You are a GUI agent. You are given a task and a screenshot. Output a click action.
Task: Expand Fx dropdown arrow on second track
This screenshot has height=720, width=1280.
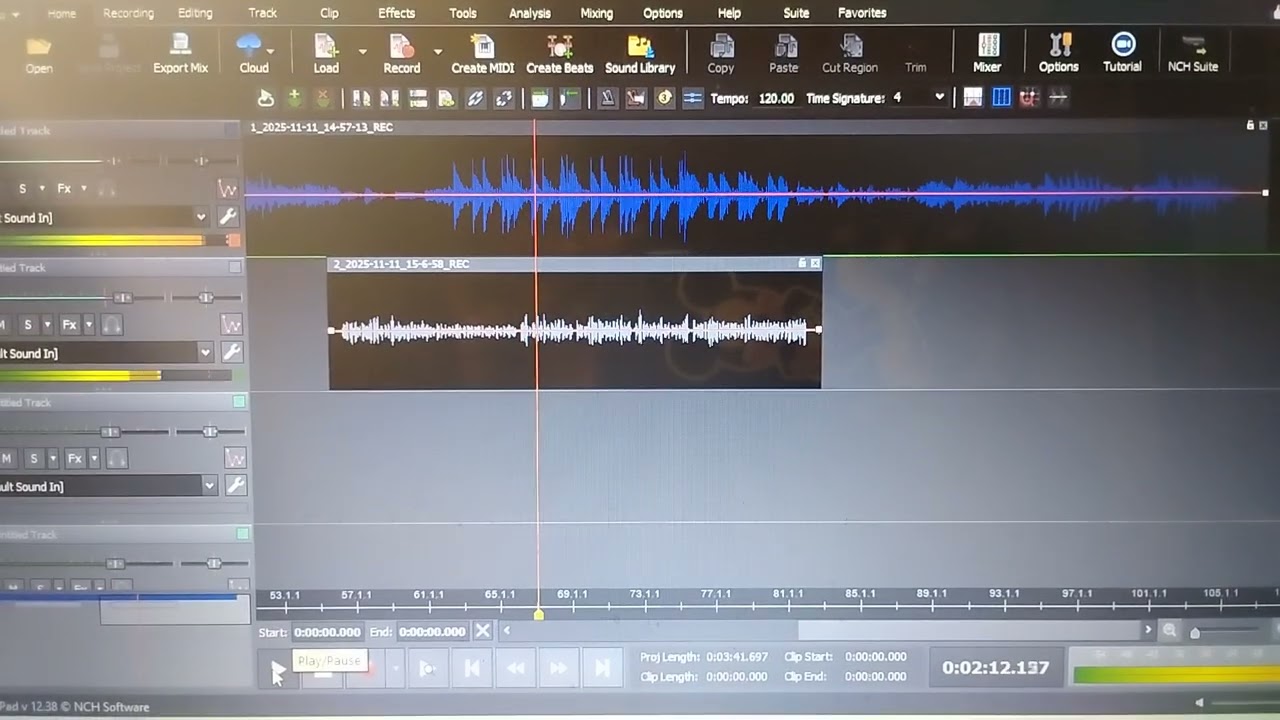[89, 324]
